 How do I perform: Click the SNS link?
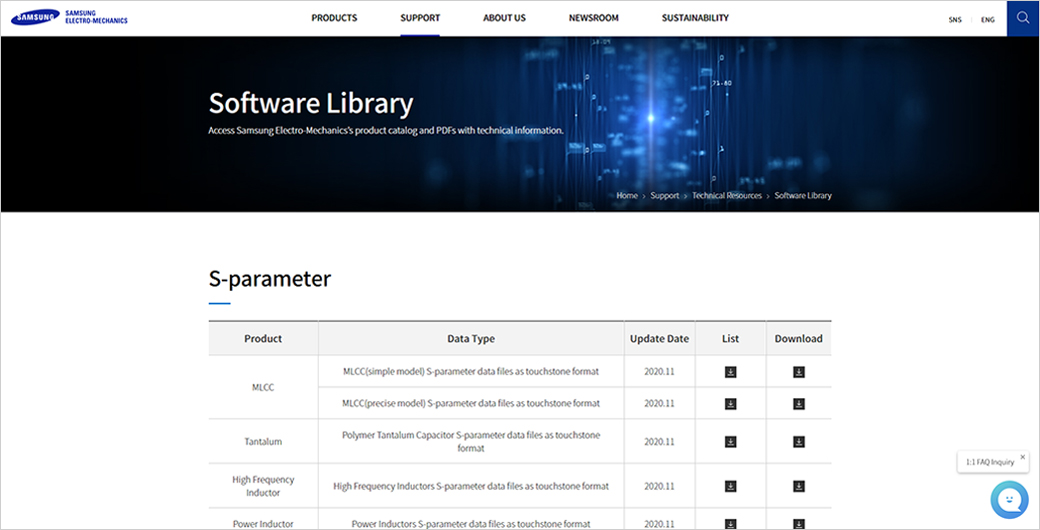tap(954, 20)
